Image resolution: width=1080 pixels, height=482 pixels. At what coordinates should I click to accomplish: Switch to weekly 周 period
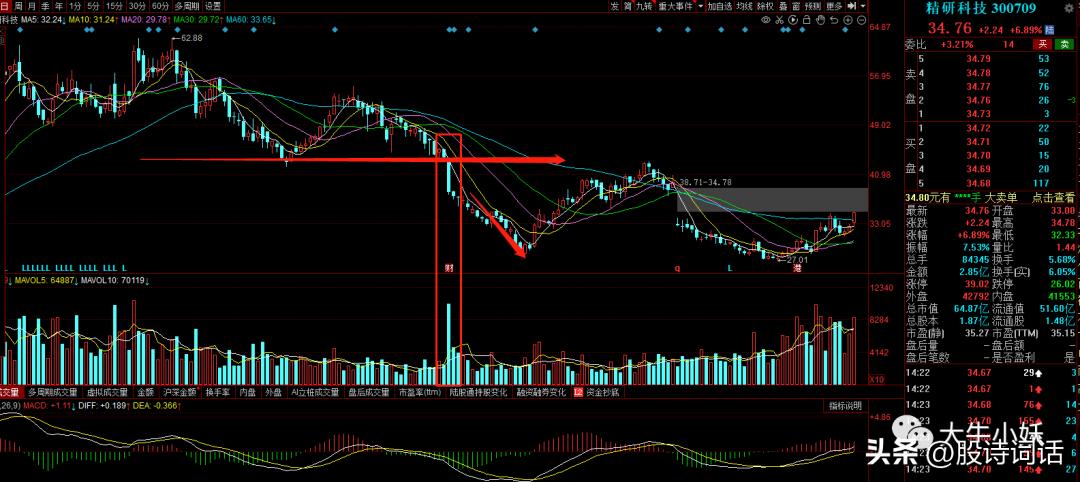point(18,6)
